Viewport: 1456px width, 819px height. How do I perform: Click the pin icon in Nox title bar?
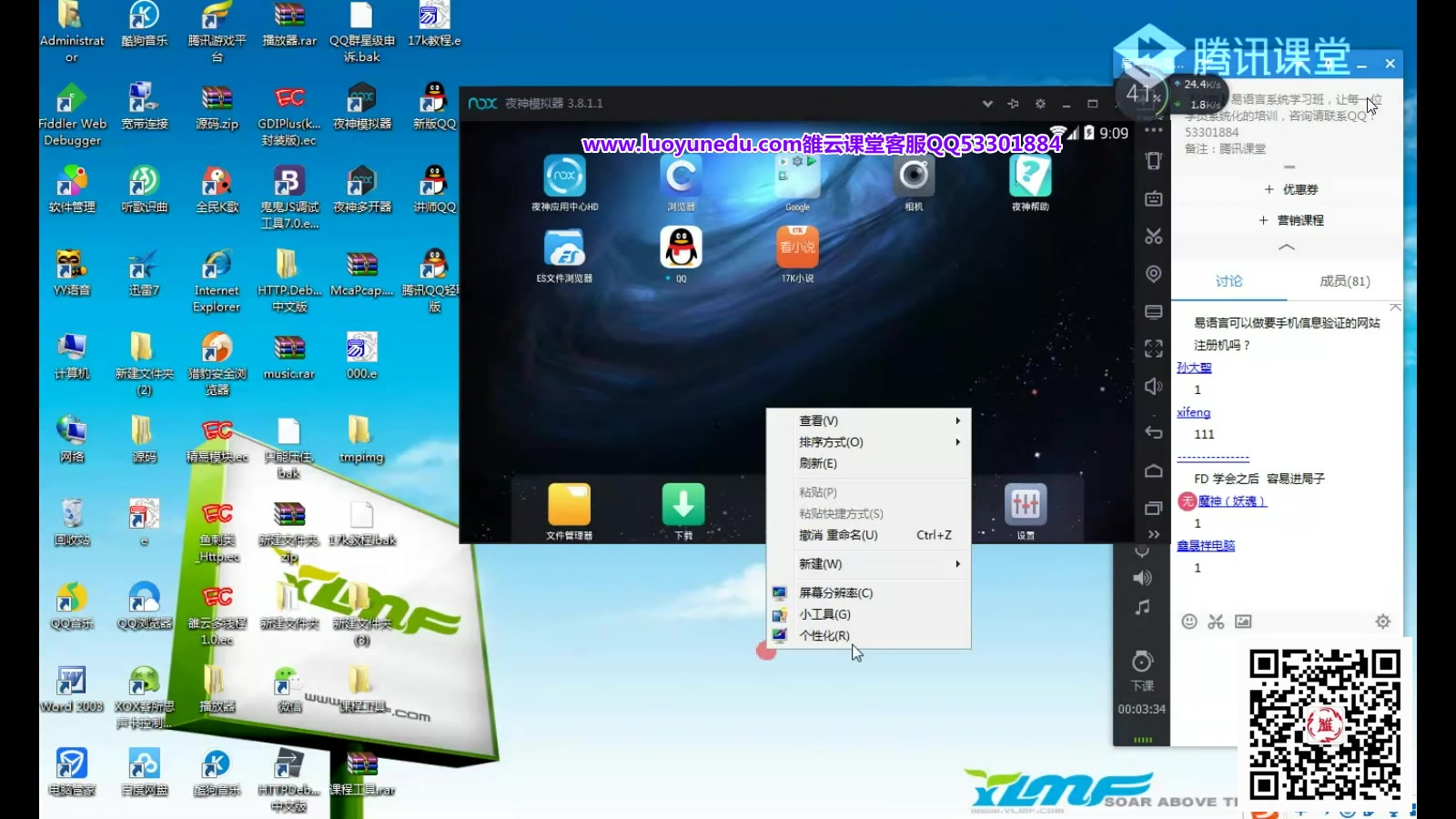(x=1013, y=104)
